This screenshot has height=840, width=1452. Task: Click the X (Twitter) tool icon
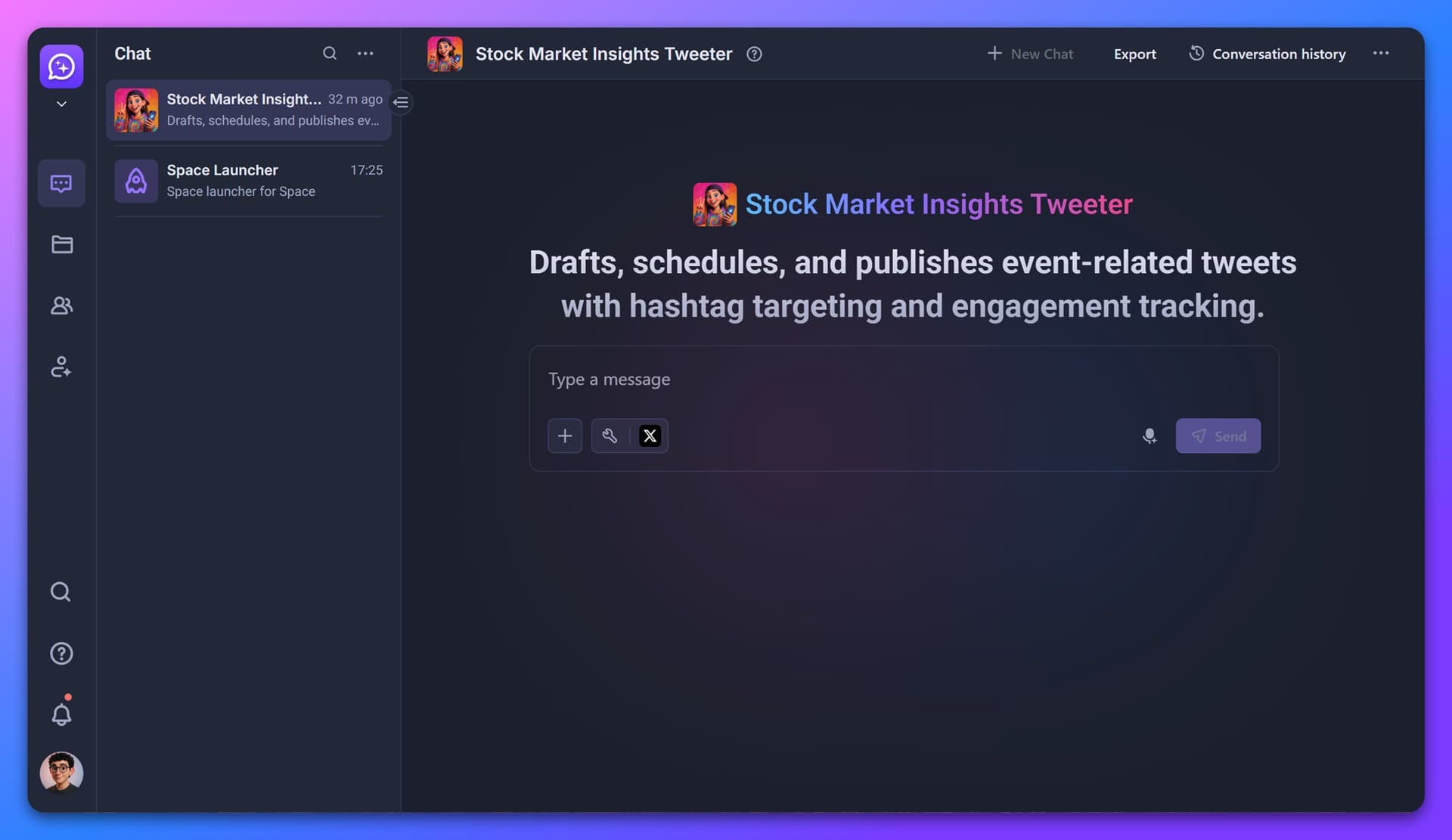(x=650, y=435)
